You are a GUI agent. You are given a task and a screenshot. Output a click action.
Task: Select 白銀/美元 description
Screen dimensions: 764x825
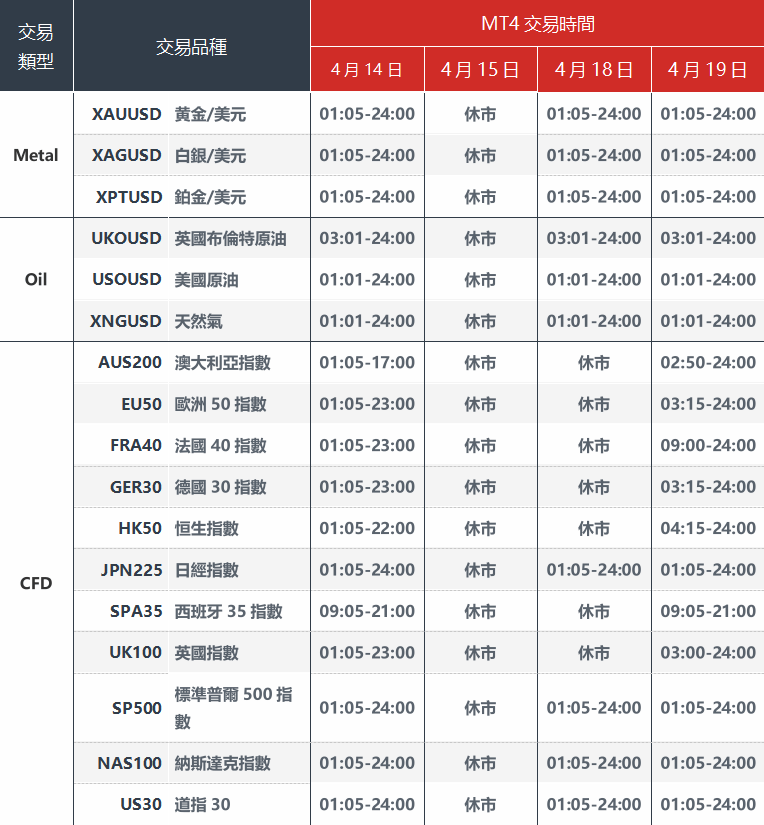point(210,155)
